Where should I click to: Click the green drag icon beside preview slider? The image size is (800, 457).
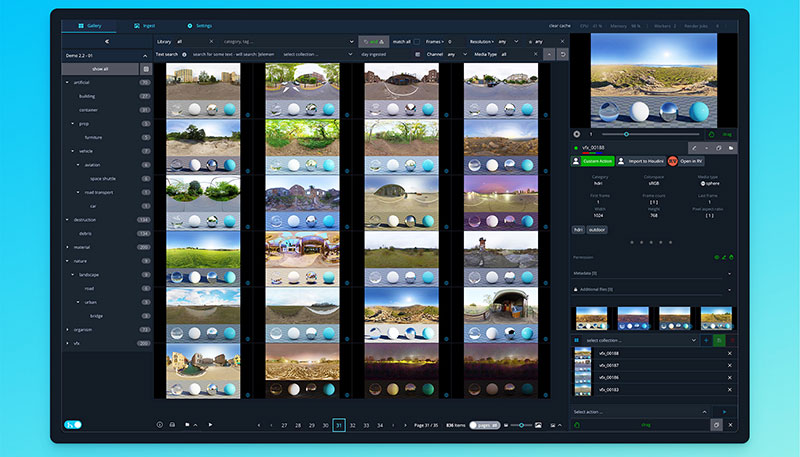coord(712,135)
